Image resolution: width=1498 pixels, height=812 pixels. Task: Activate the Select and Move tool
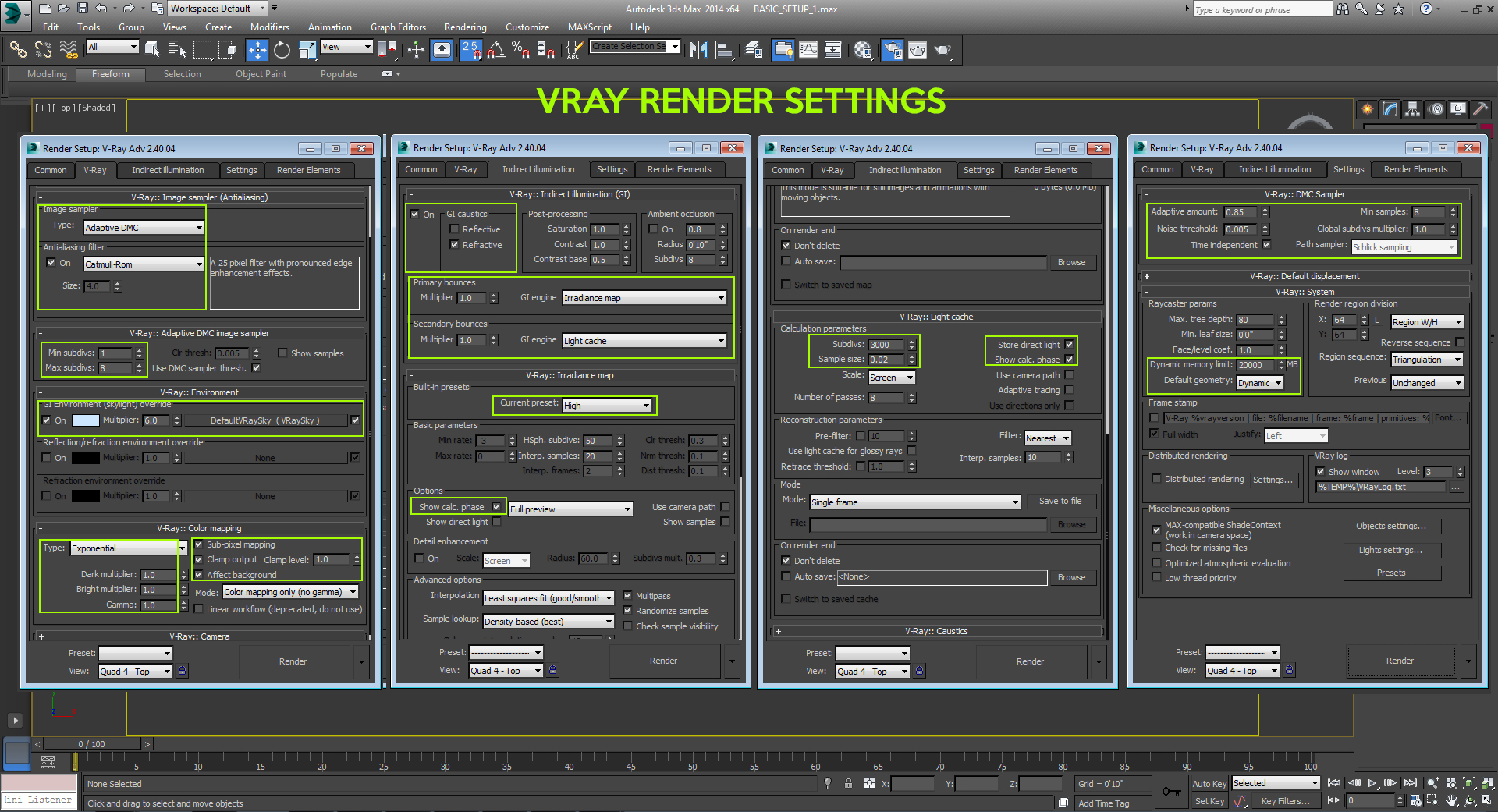pyautogui.click(x=257, y=50)
